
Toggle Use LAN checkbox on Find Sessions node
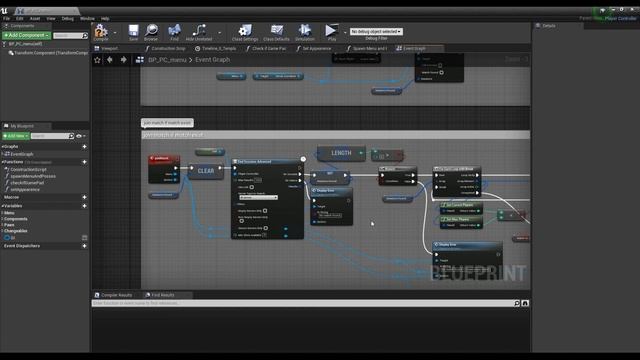click(x=252, y=187)
